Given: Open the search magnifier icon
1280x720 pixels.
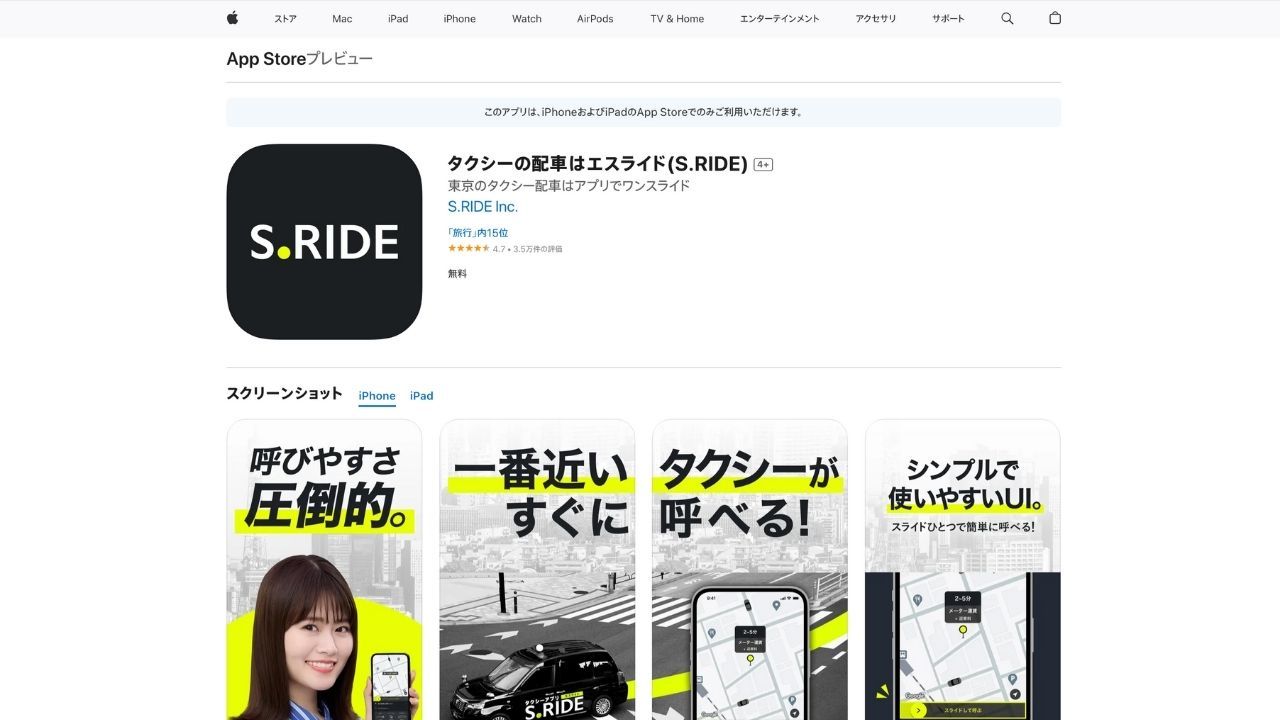Looking at the screenshot, I should point(1007,18).
